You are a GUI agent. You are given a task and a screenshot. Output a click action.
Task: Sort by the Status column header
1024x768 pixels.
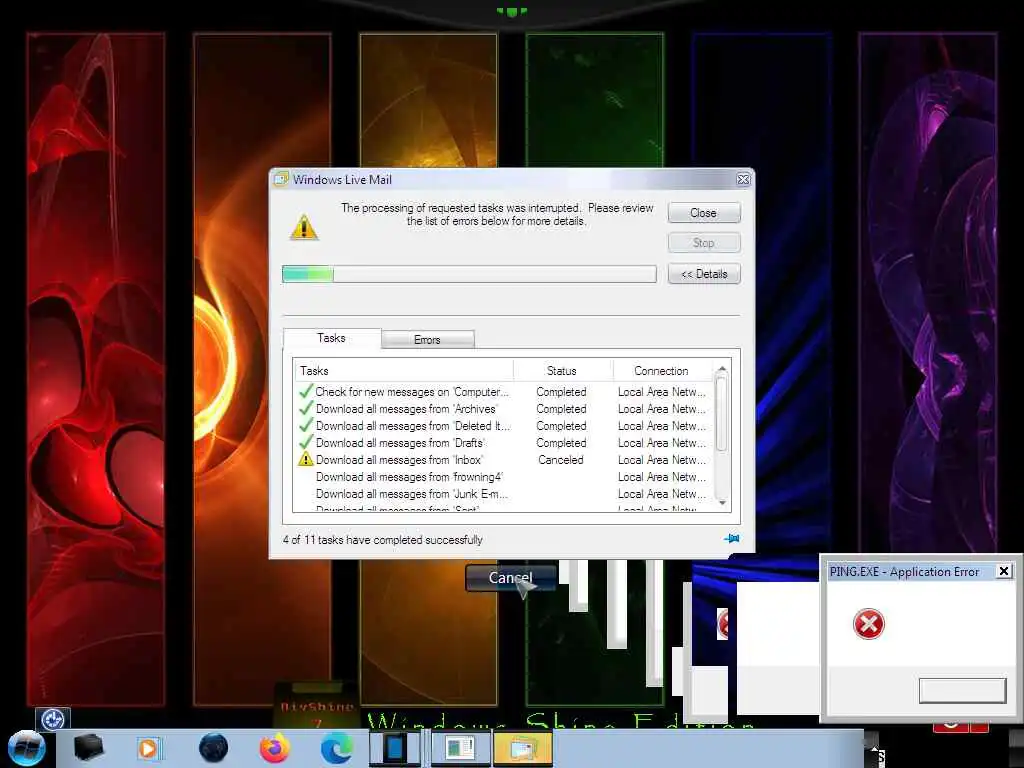point(562,370)
